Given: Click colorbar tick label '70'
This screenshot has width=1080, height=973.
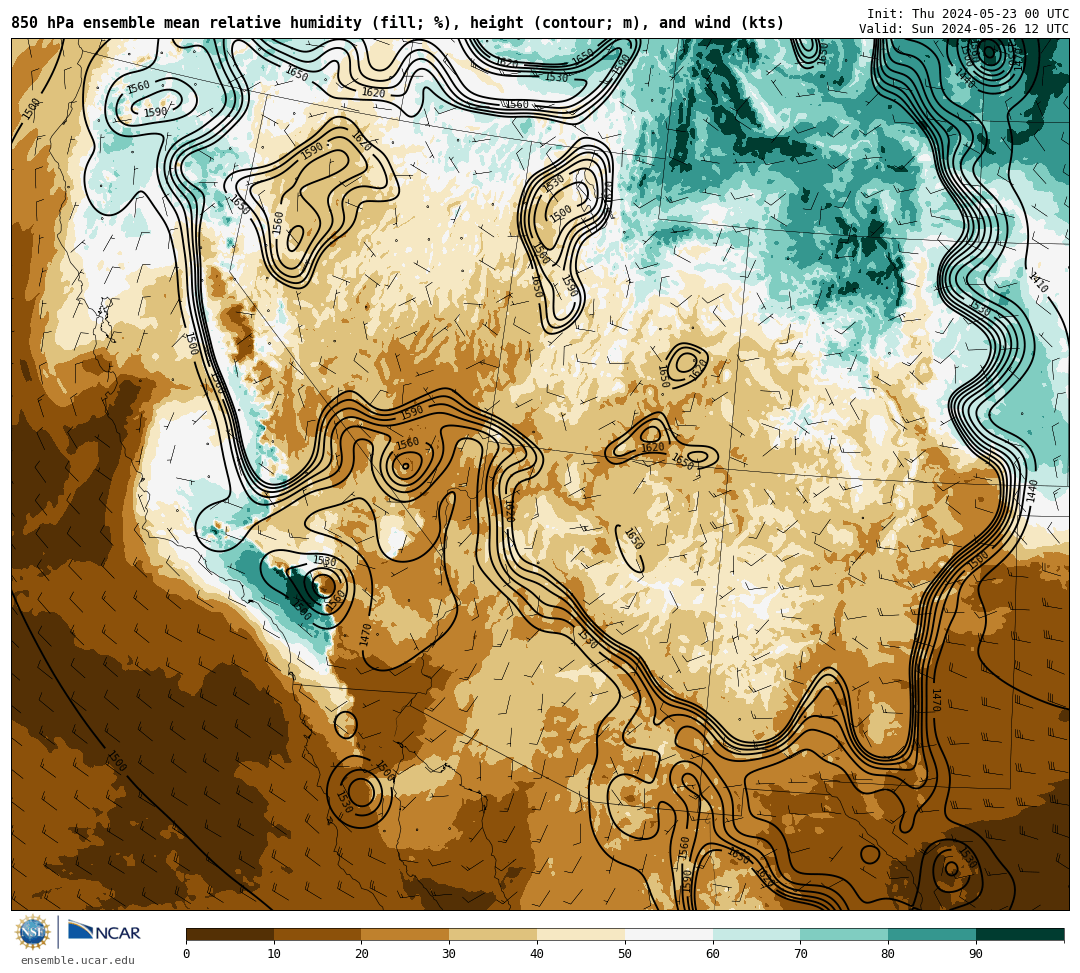Looking at the screenshot, I should (800, 954).
